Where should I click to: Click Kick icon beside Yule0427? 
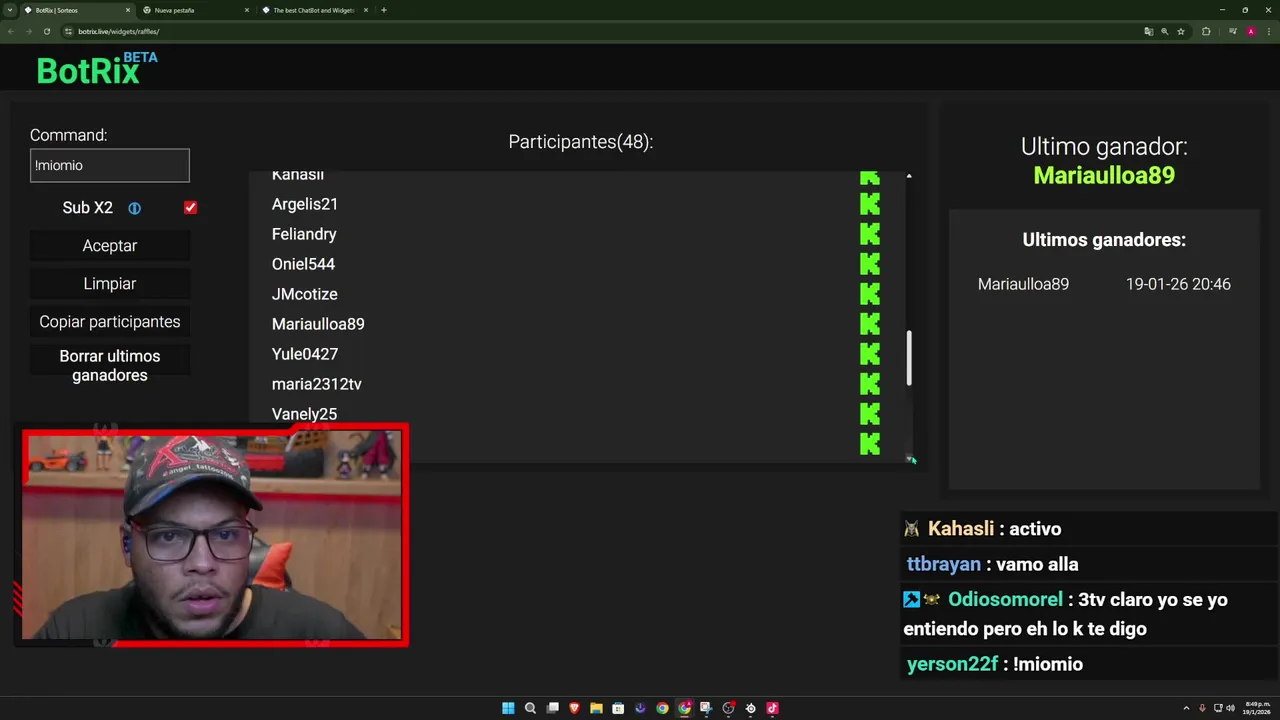(870, 354)
